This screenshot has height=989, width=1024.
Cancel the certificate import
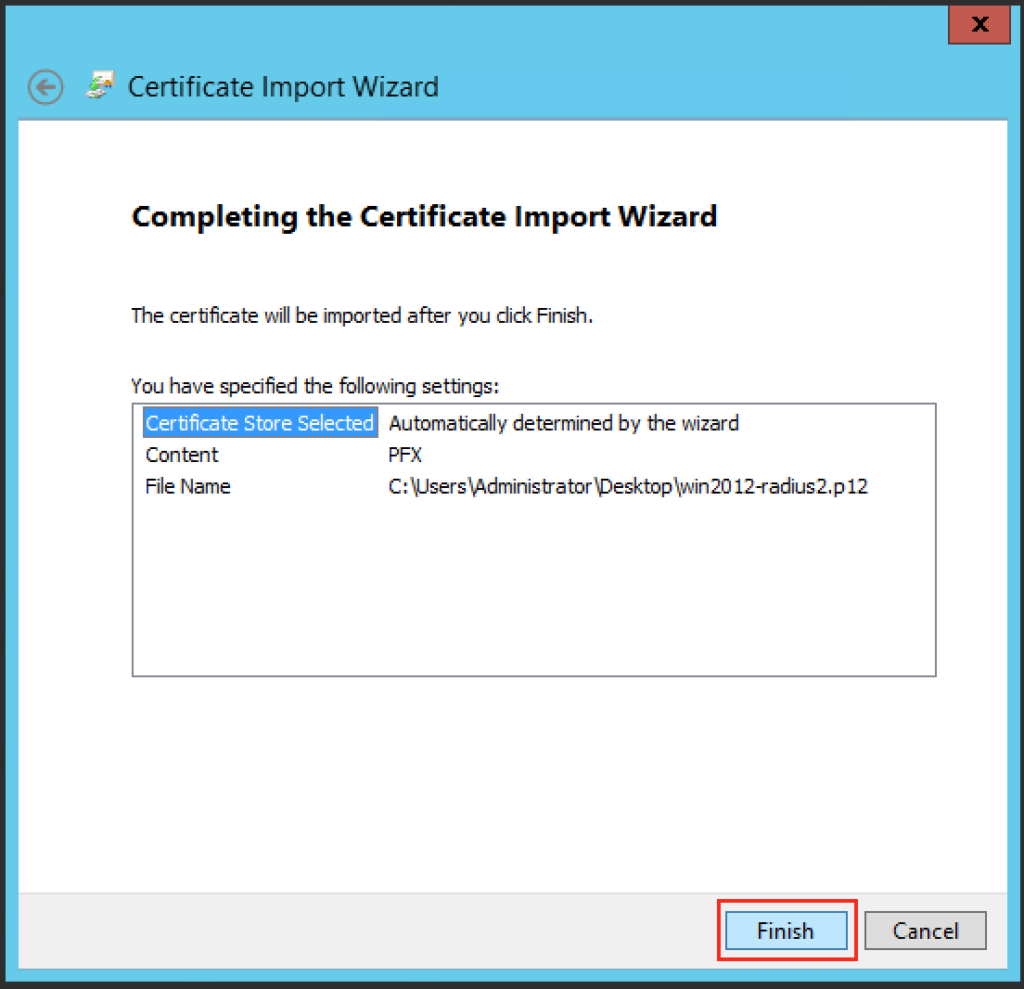[x=924, y=930]
